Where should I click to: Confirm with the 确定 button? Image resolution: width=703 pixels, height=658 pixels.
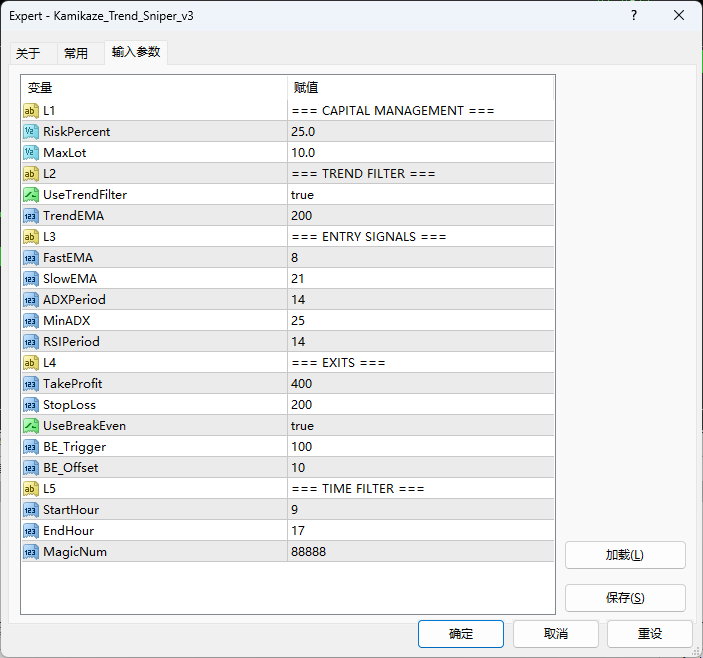(461, 634)
